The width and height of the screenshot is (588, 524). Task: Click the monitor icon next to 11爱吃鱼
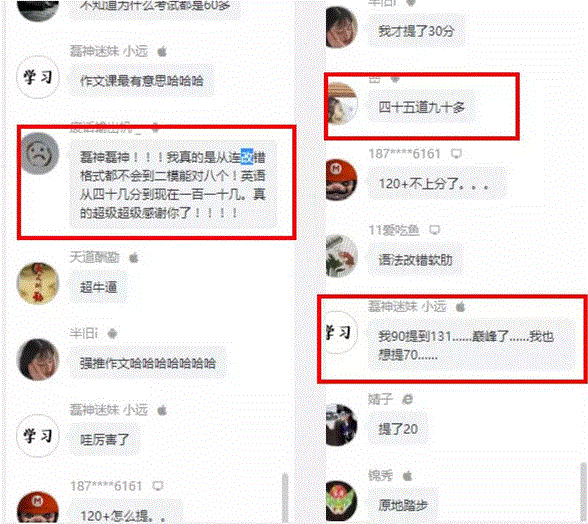[x=435, y=230]
